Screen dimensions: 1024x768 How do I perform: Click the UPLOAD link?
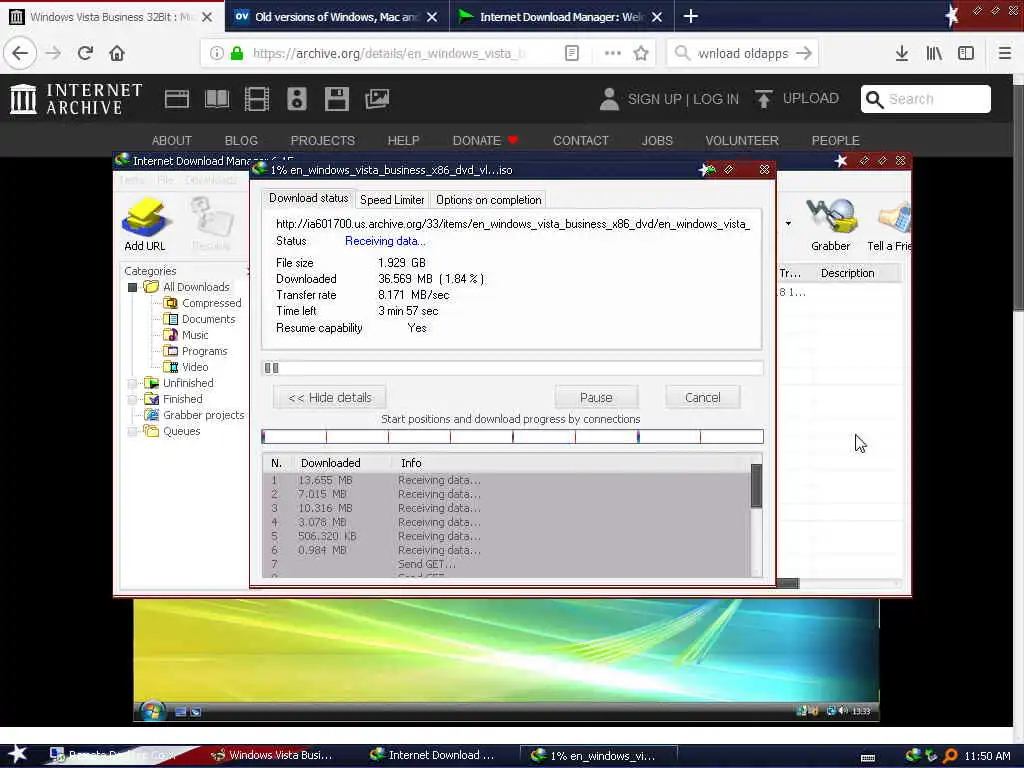(x=810, y=99)
